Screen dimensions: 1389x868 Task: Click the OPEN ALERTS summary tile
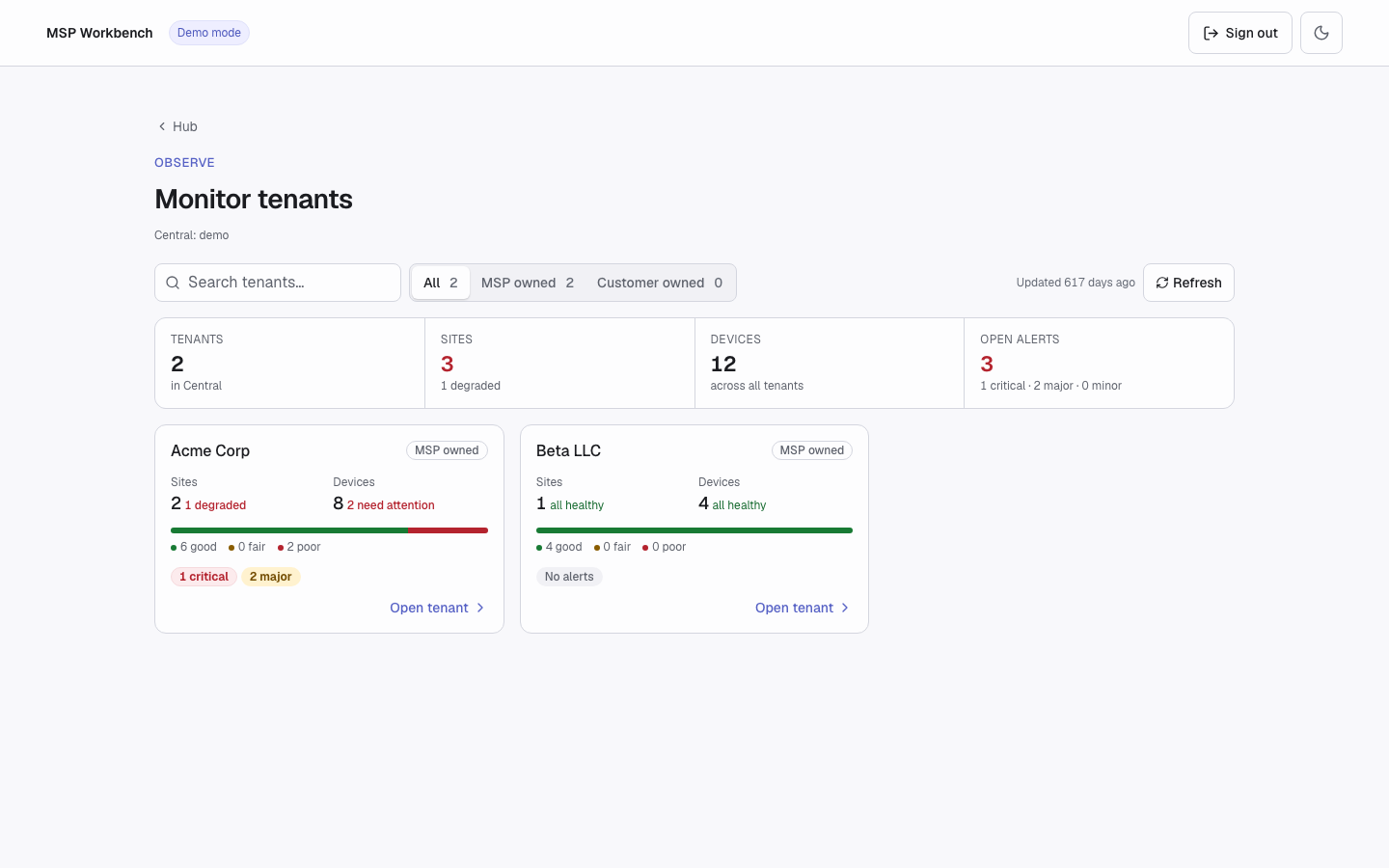(x=1099, y=363)
